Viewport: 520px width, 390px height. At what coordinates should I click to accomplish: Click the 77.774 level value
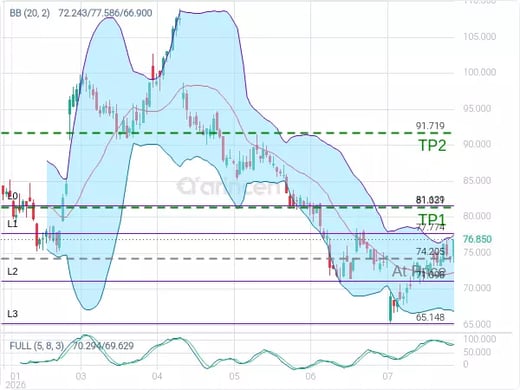click(430, 227)
